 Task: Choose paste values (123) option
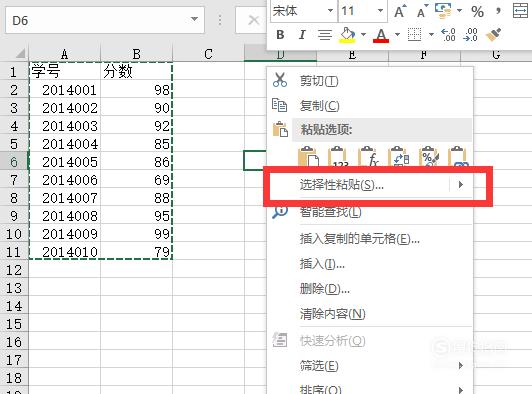[337, 156]
